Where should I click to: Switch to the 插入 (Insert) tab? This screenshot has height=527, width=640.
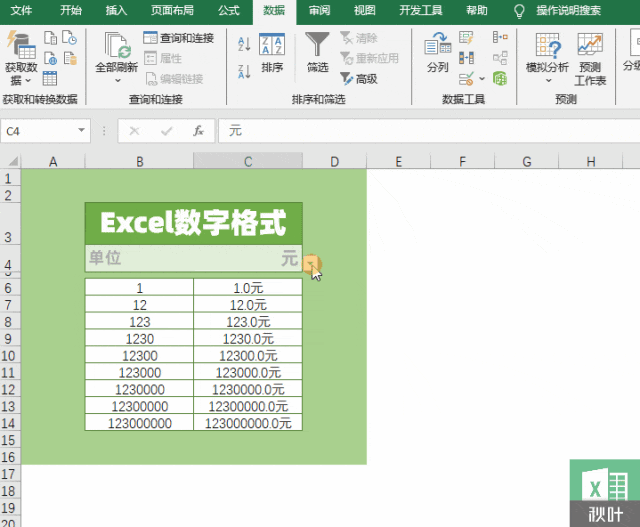[x=116, y=10]
